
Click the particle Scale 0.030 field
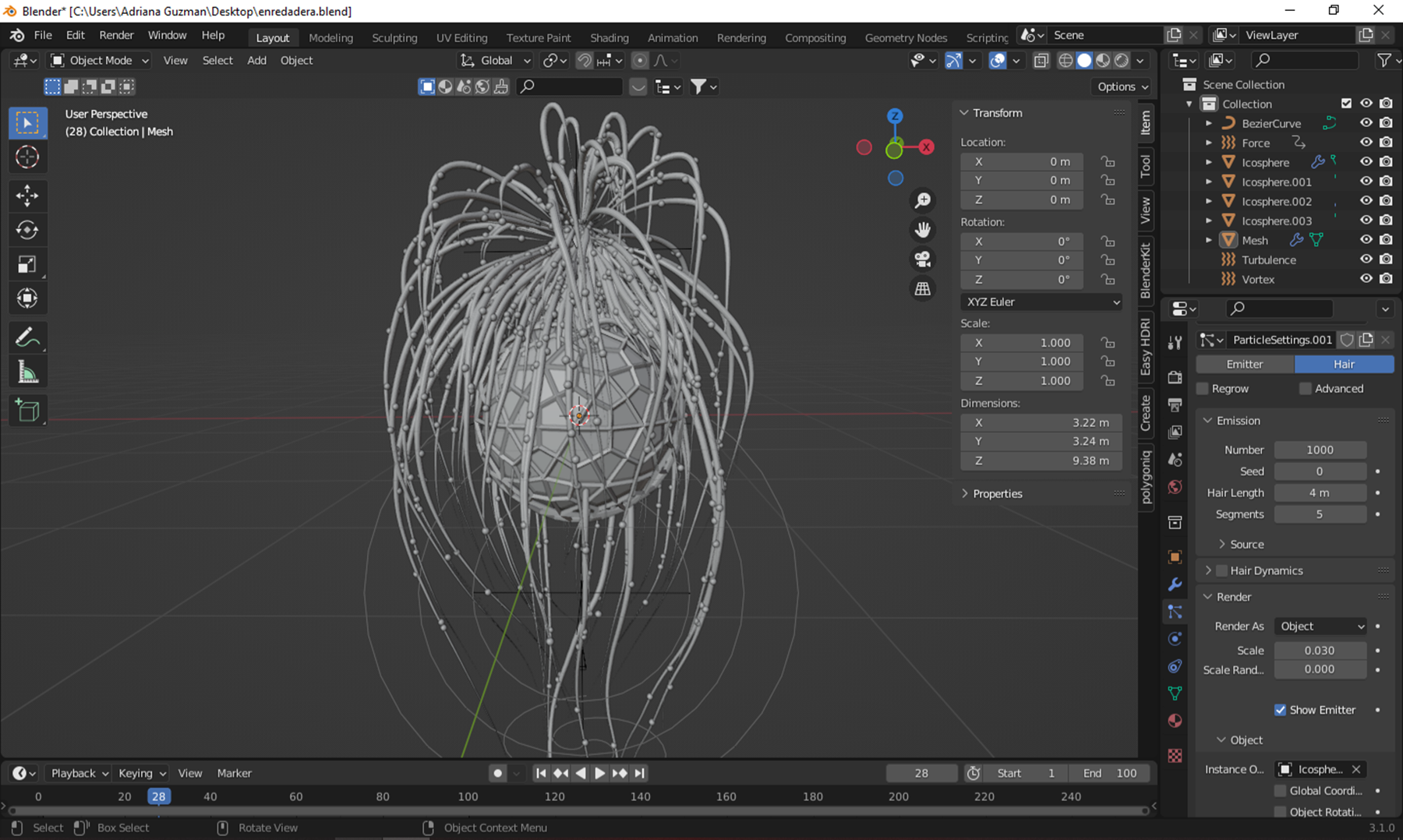(1320, 651)
